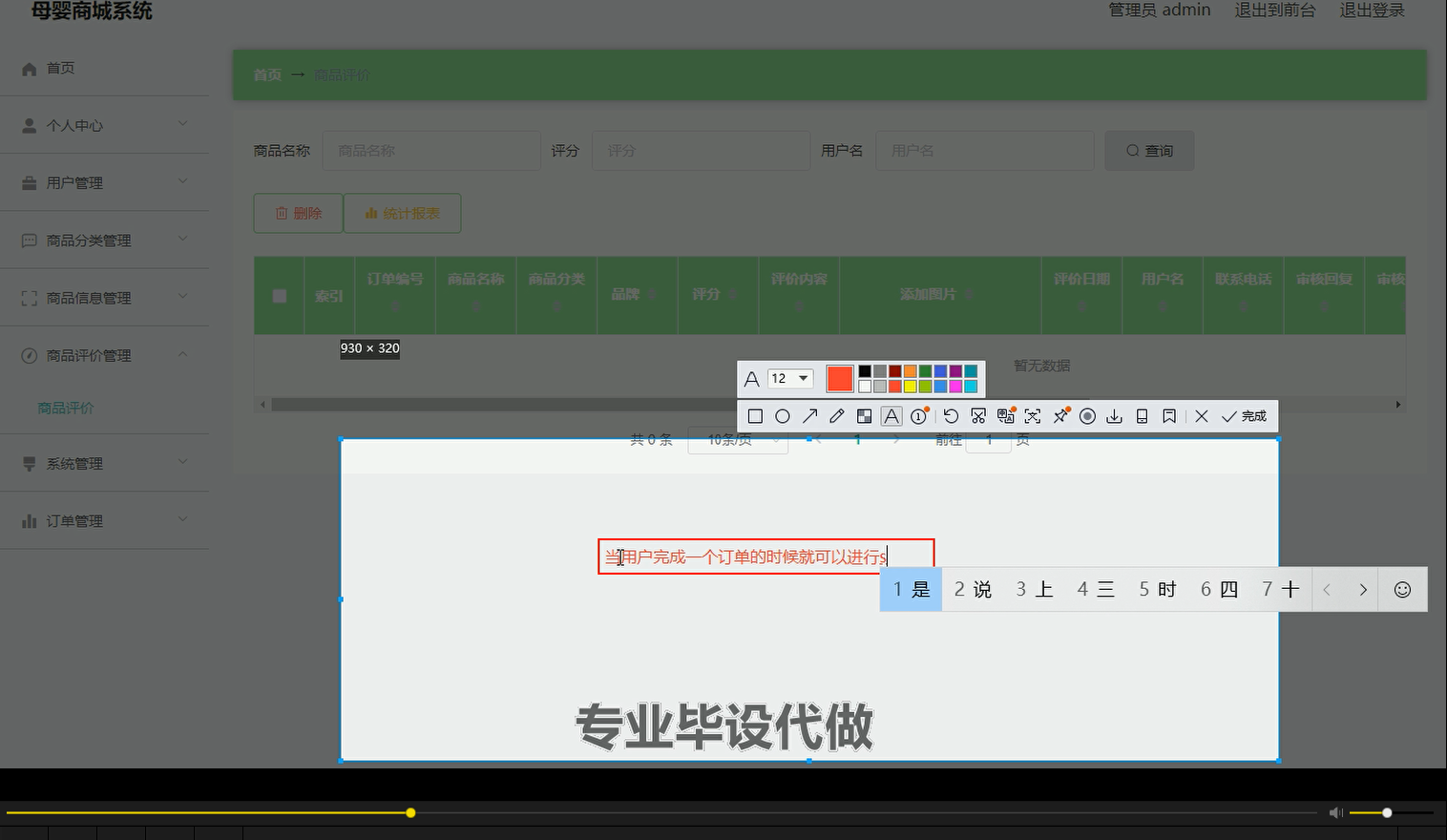Select the mosaic blur tool

pyautogui.click(x=864, y=415)
